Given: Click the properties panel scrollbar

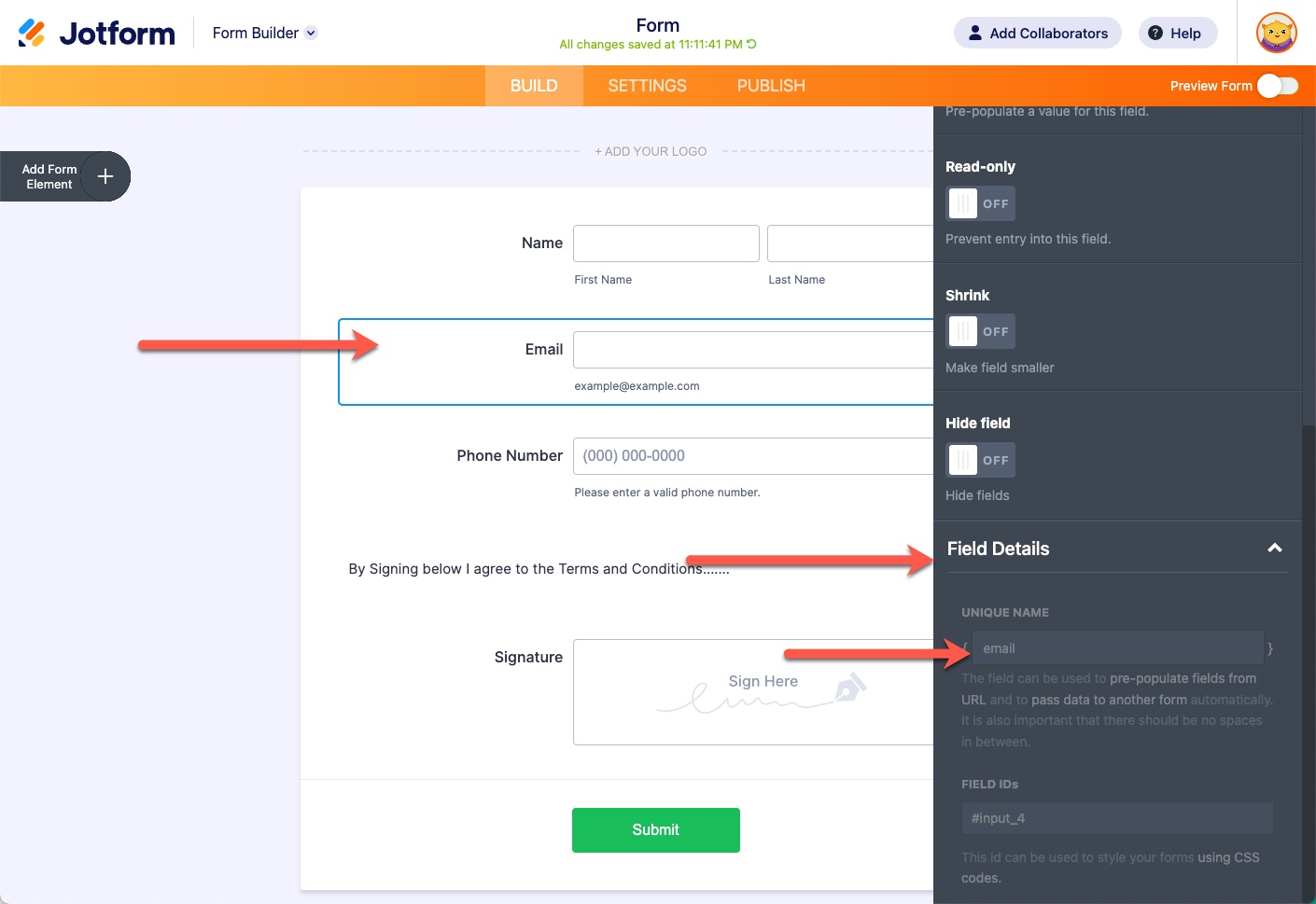Looking at the screenshot, I should coord(1309,662).
